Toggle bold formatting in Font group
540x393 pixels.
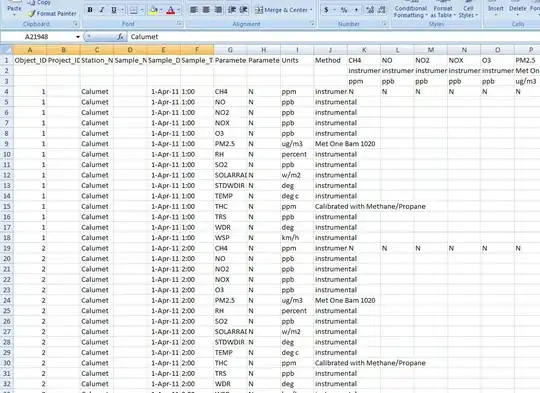pyautogui.click(x=90, y=10)
